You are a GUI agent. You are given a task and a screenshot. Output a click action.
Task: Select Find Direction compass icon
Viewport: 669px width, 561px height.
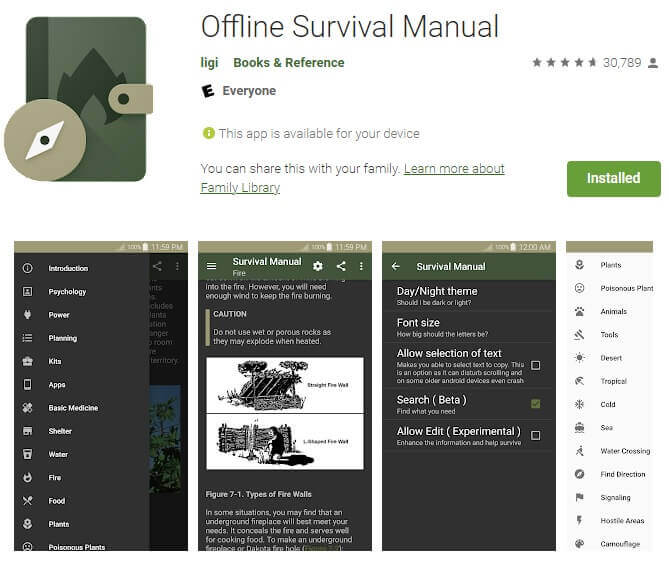(x=579, y=474)
